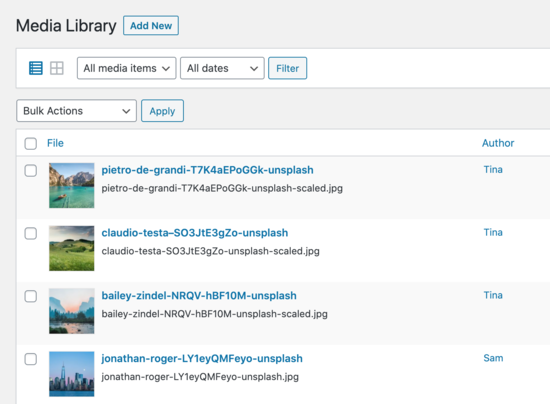The height and width of the screenshot is (404, 550).
Task: Check the jonathan-roger row checkbox
Action: click(31, 359)
